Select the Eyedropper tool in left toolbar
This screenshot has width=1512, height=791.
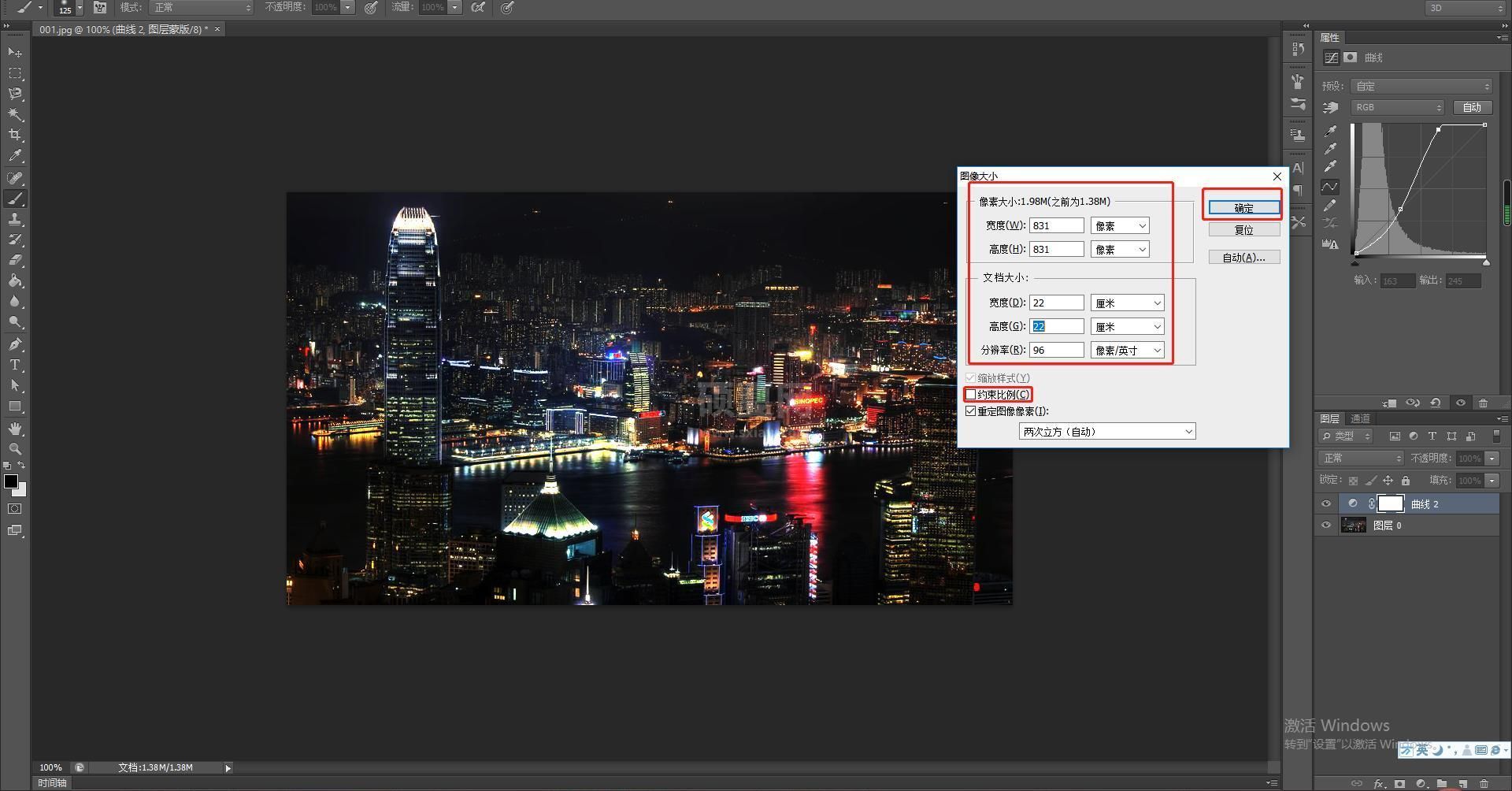pos(15,156)
